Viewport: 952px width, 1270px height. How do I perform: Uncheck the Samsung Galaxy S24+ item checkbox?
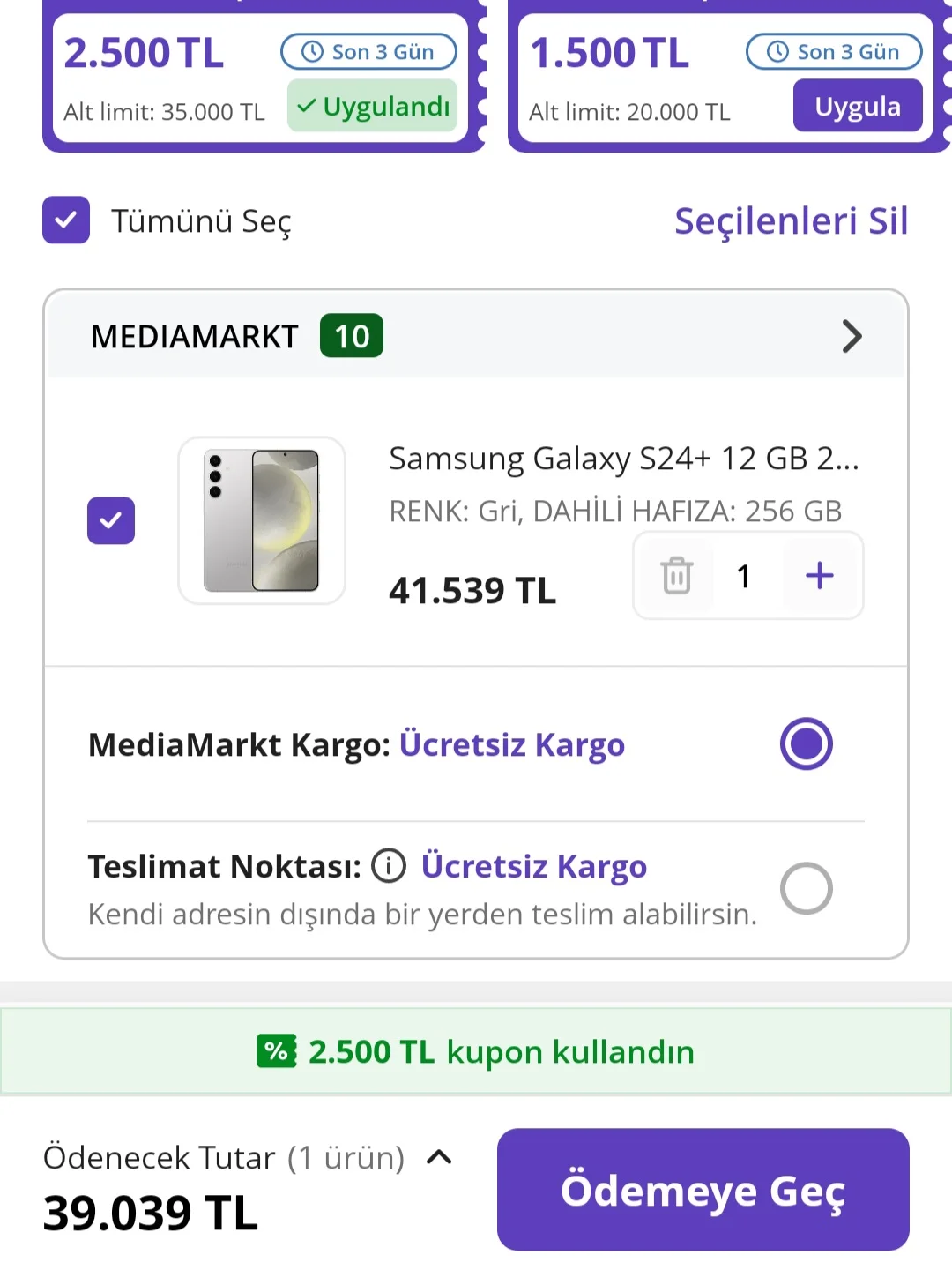pos(111,520)
